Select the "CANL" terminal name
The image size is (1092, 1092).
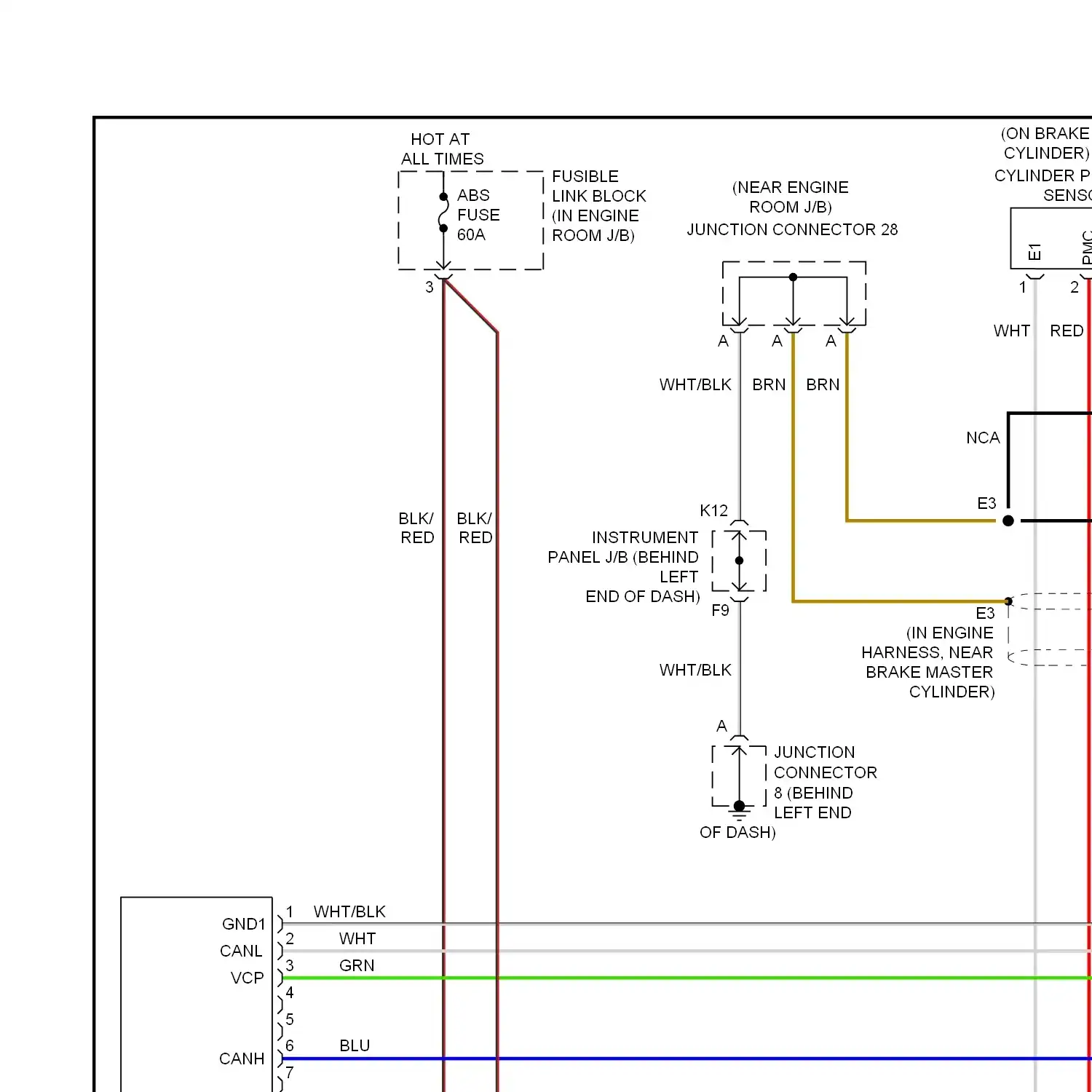click(x=241, y=951)
